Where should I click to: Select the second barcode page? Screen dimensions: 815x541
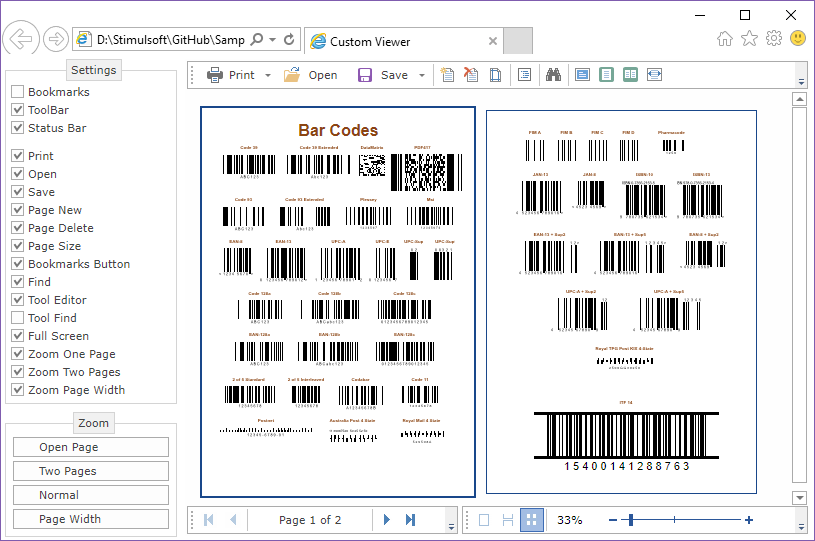pos(621,302)
